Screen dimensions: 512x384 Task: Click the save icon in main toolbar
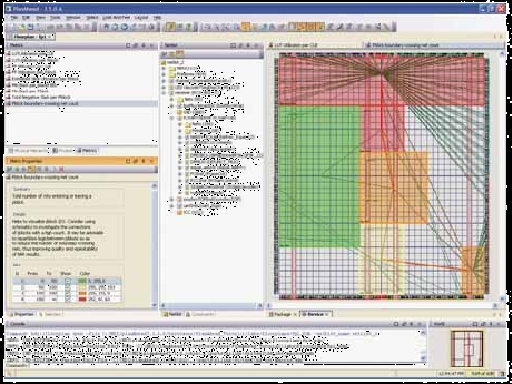(x=31, y=27)
